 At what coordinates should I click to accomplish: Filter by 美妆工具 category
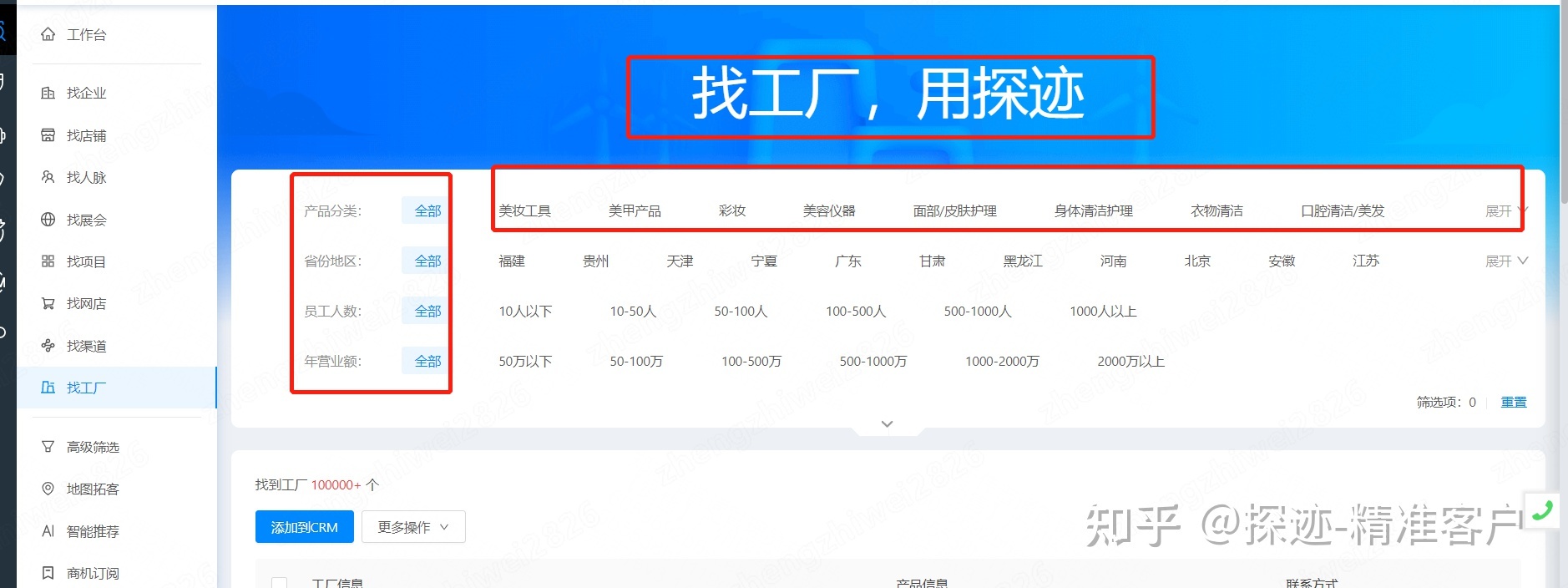[x=524, y=211]
